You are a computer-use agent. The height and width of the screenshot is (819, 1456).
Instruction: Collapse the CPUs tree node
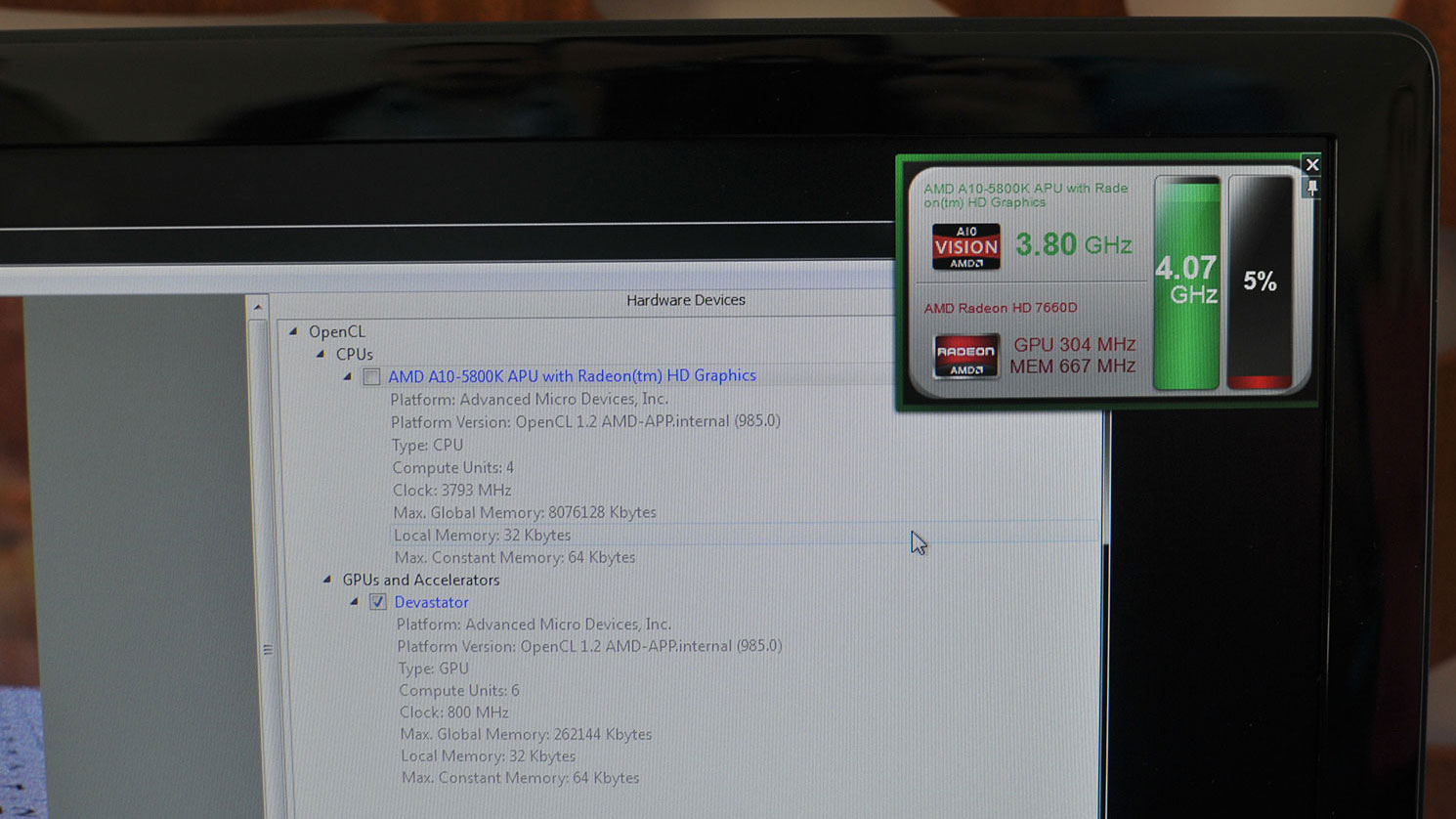(x=320, y=354)
